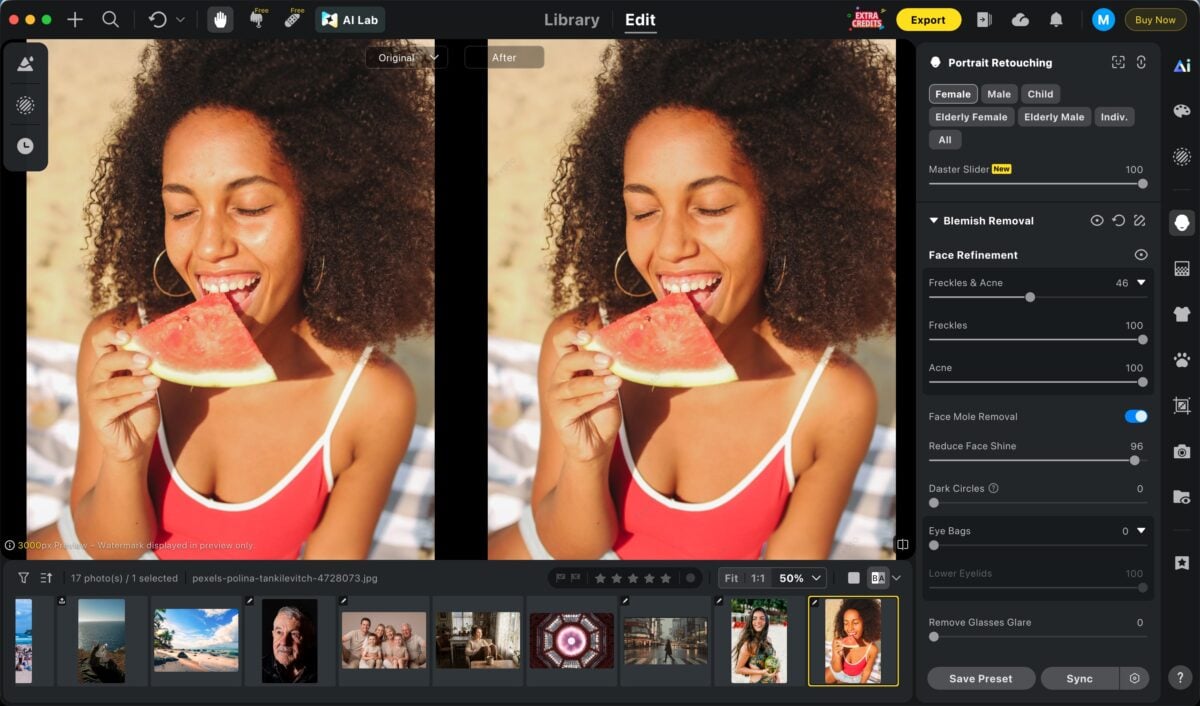
Task: Open the color palette sidebar icon
Action: click(1182, 111)
